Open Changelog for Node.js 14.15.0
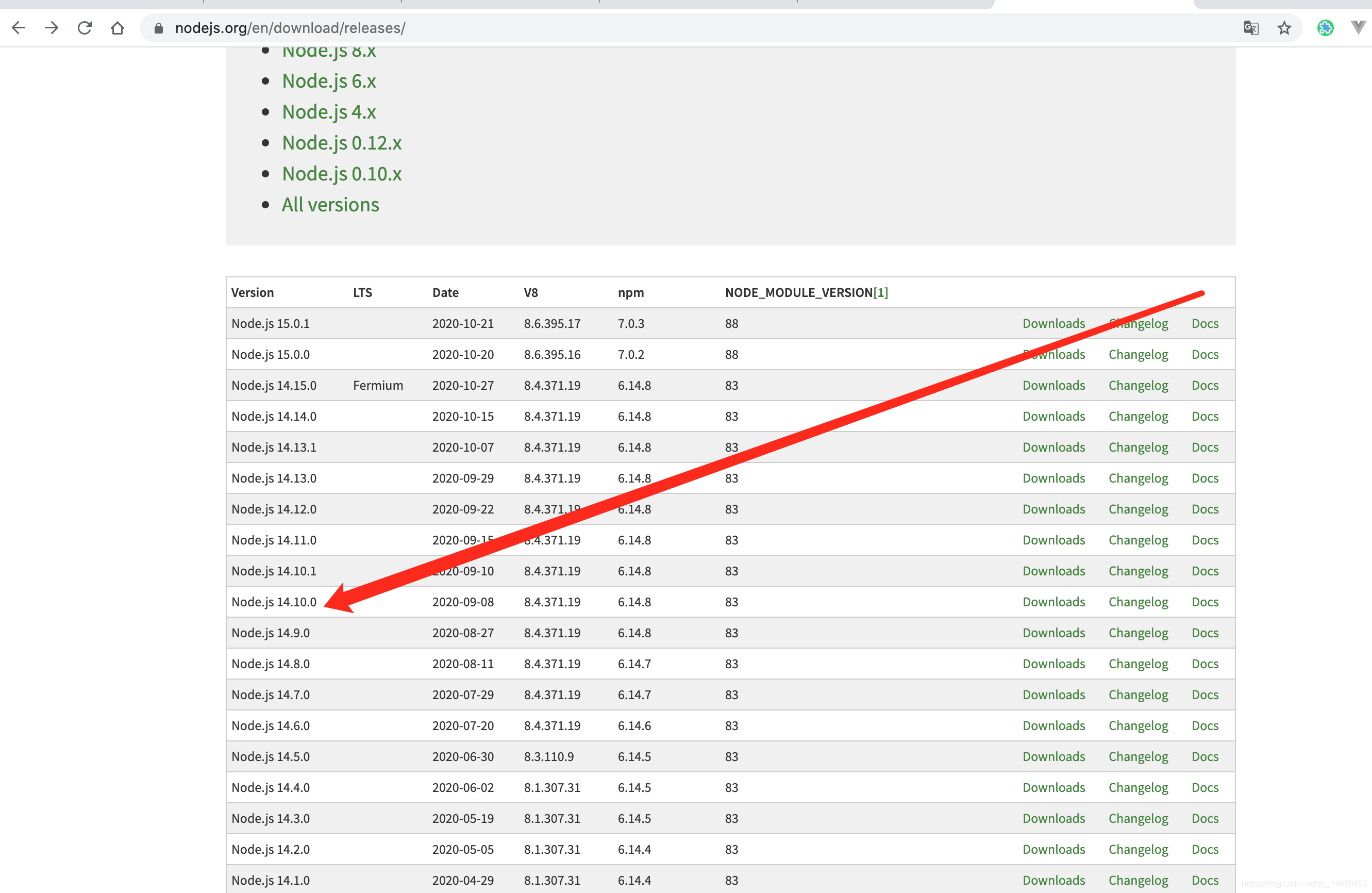Viewport: 1372px width, 893px height. coord(1138,386)
